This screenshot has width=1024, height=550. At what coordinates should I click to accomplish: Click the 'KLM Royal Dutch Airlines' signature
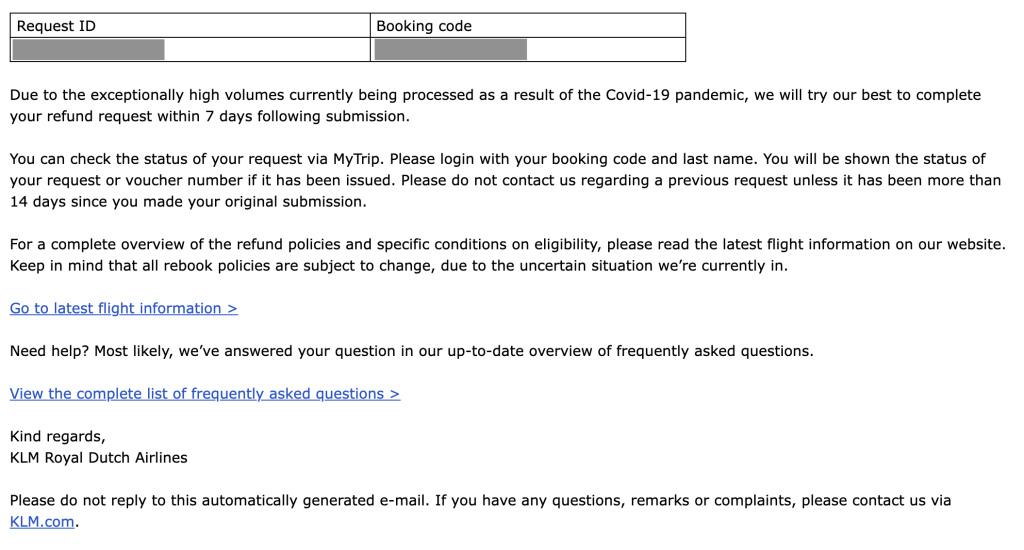pyautogui.click(x=98, y=458)
